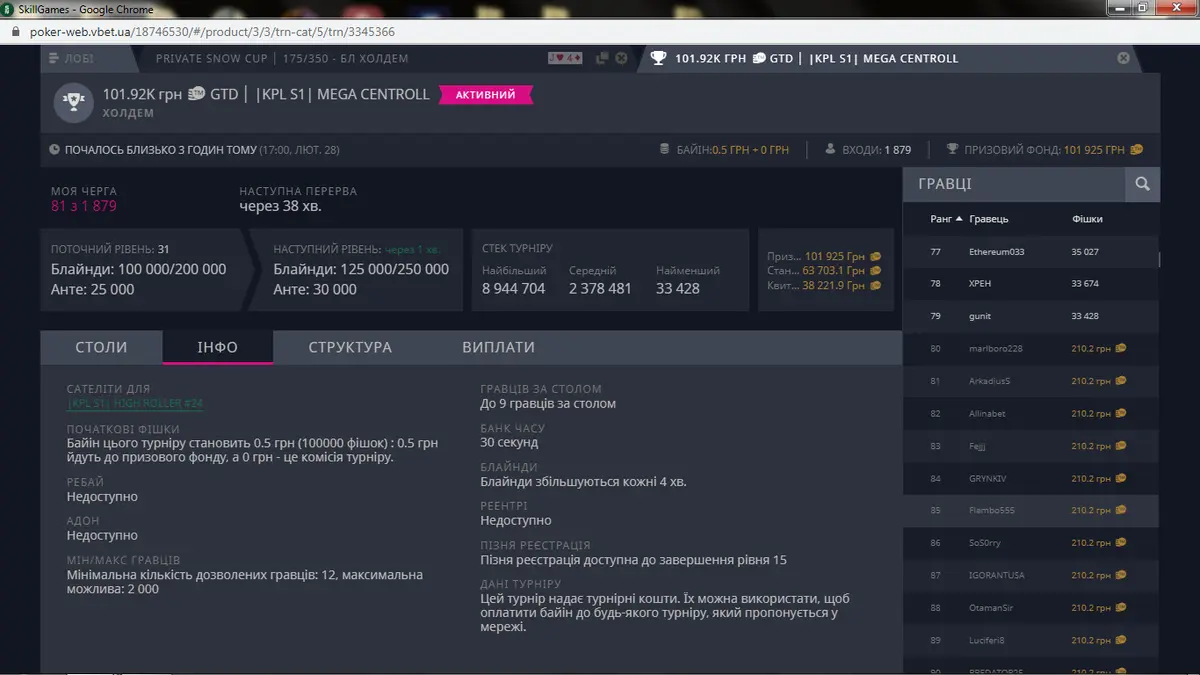Open the player search magnifier icon
1200x675 pixels.
[x=1142, y=184]
